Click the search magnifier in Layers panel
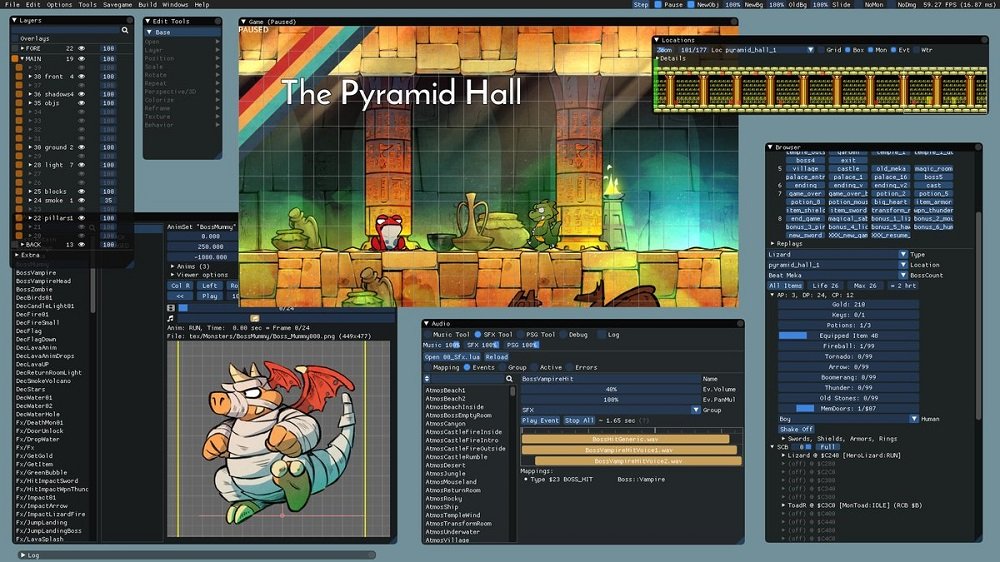Viewport: 1000px width, 562px height. pyautogui.click(x=125, y=31)
